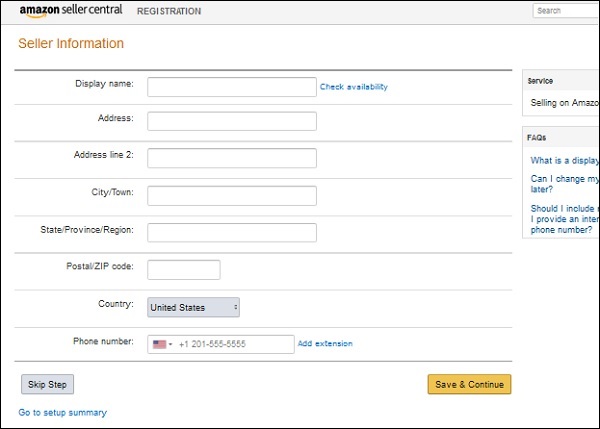Open the Go to setup summary link
This screenshot has height=429, width=600.
62,412
